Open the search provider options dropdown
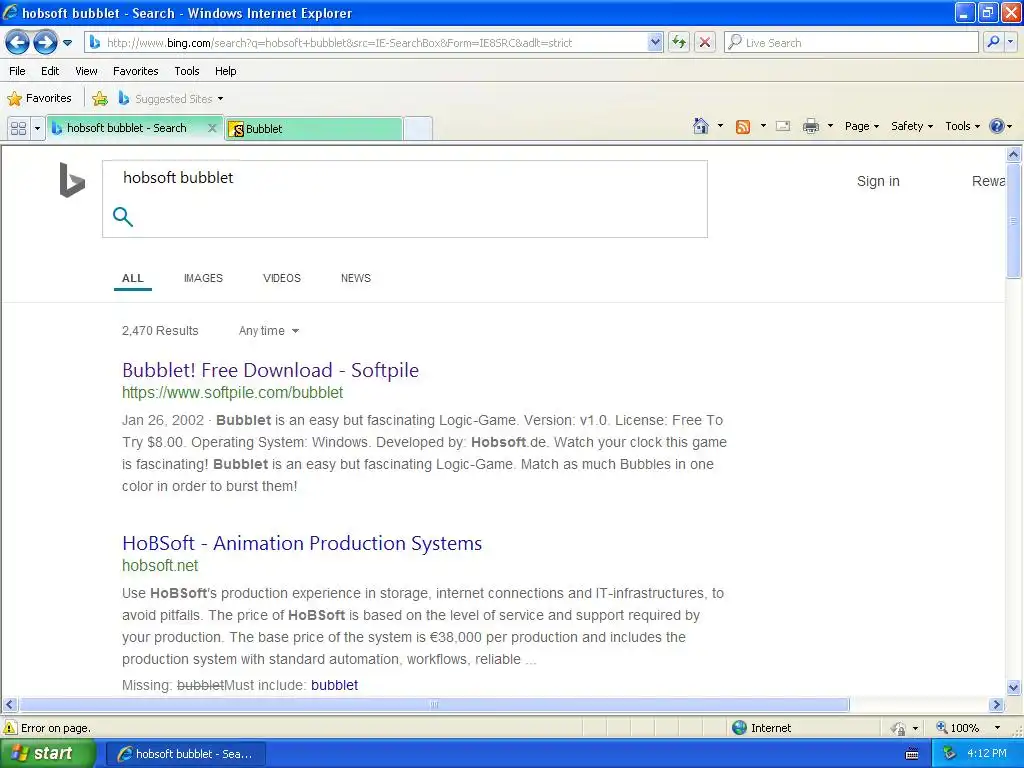Screen dimensions: 1024x768 (1011, 42)
